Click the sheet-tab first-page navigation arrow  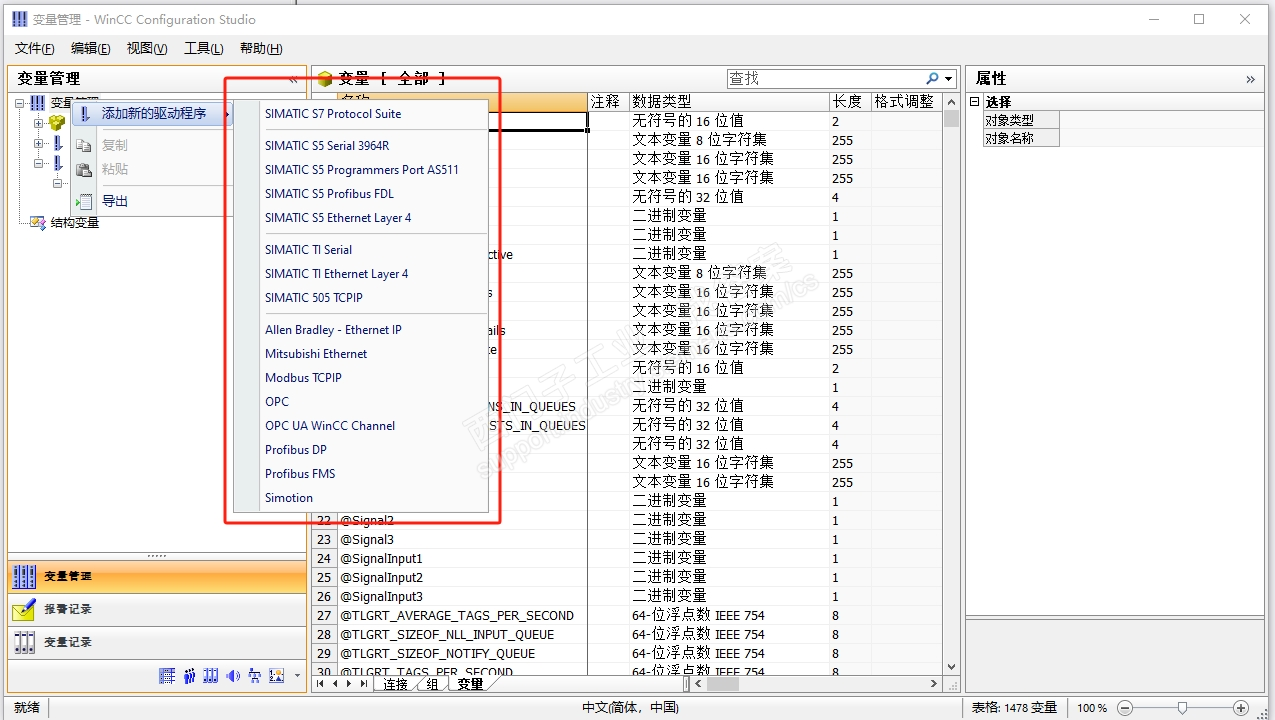point(321,684)
